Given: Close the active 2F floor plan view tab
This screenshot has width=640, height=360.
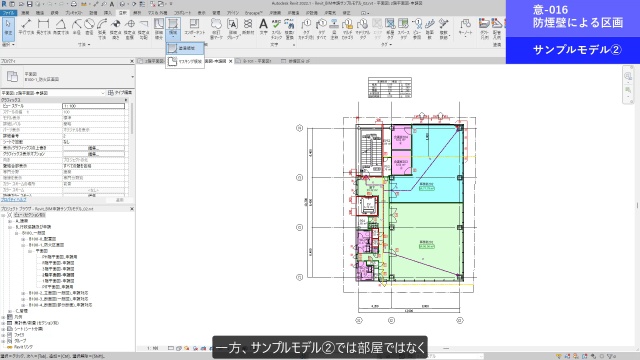Looking at the screenshot, I should [x=230, y=61].
